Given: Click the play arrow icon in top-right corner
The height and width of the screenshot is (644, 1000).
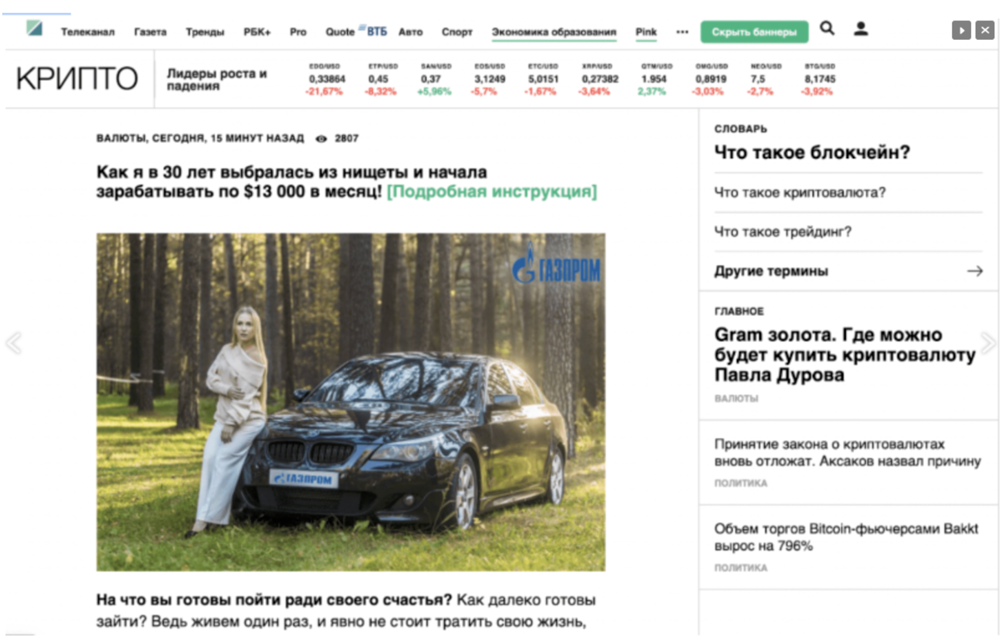Looking at the screenshot, I should (x=961, y=31).
